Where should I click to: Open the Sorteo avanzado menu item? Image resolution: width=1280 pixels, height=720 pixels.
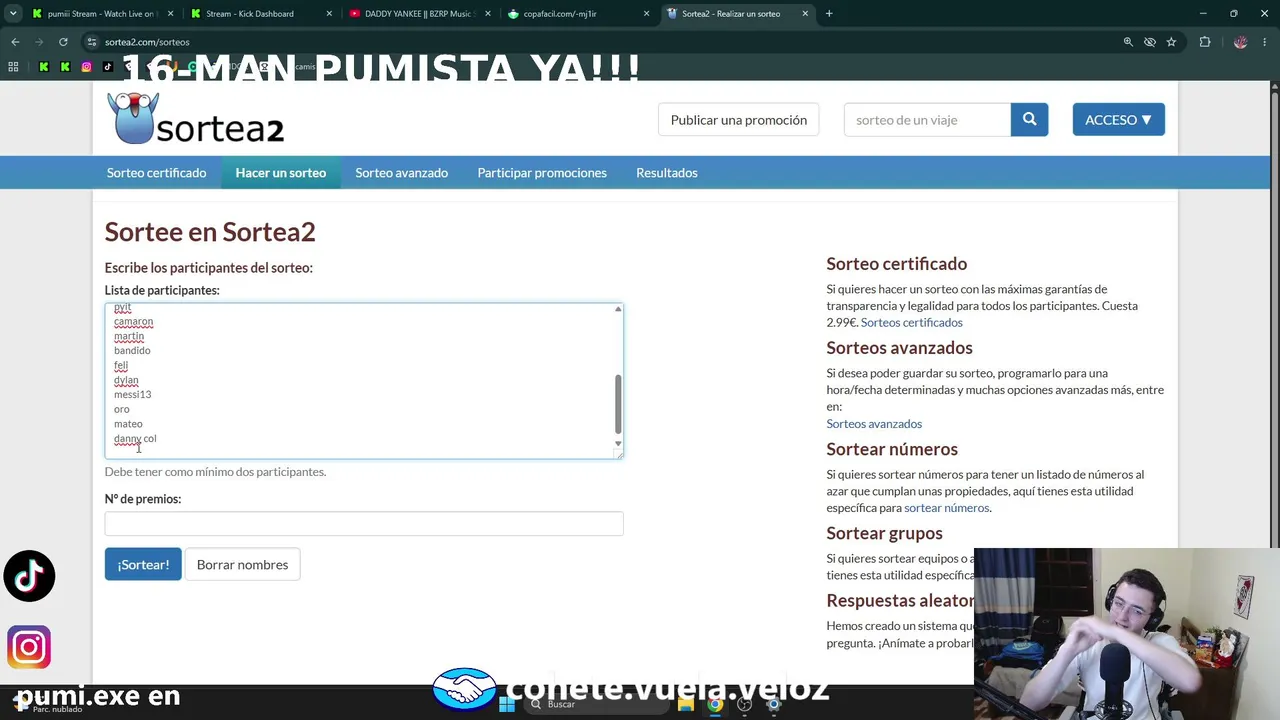(x=402, y=173)
